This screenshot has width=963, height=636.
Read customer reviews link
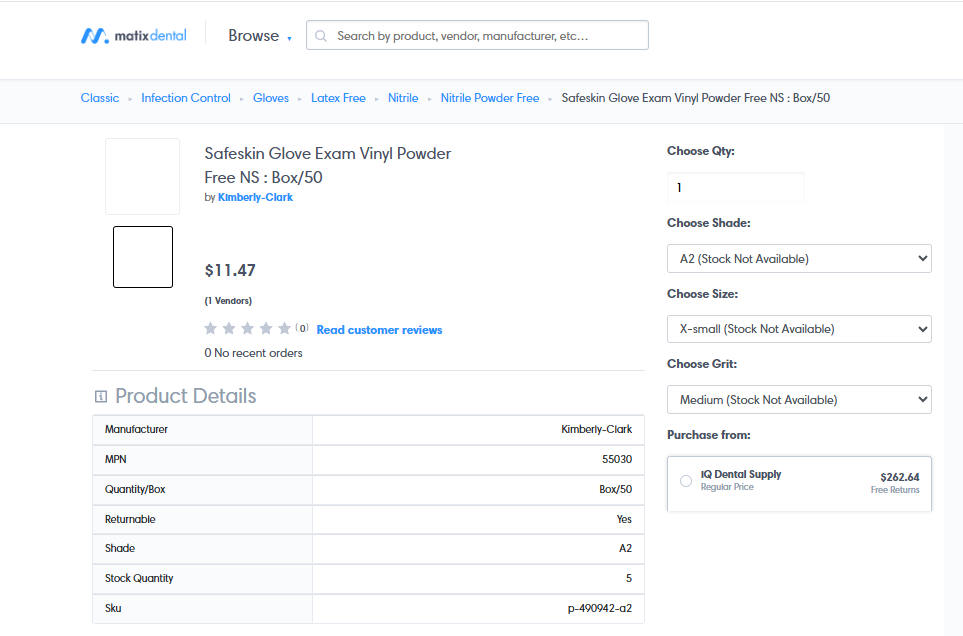click(379, 330)
